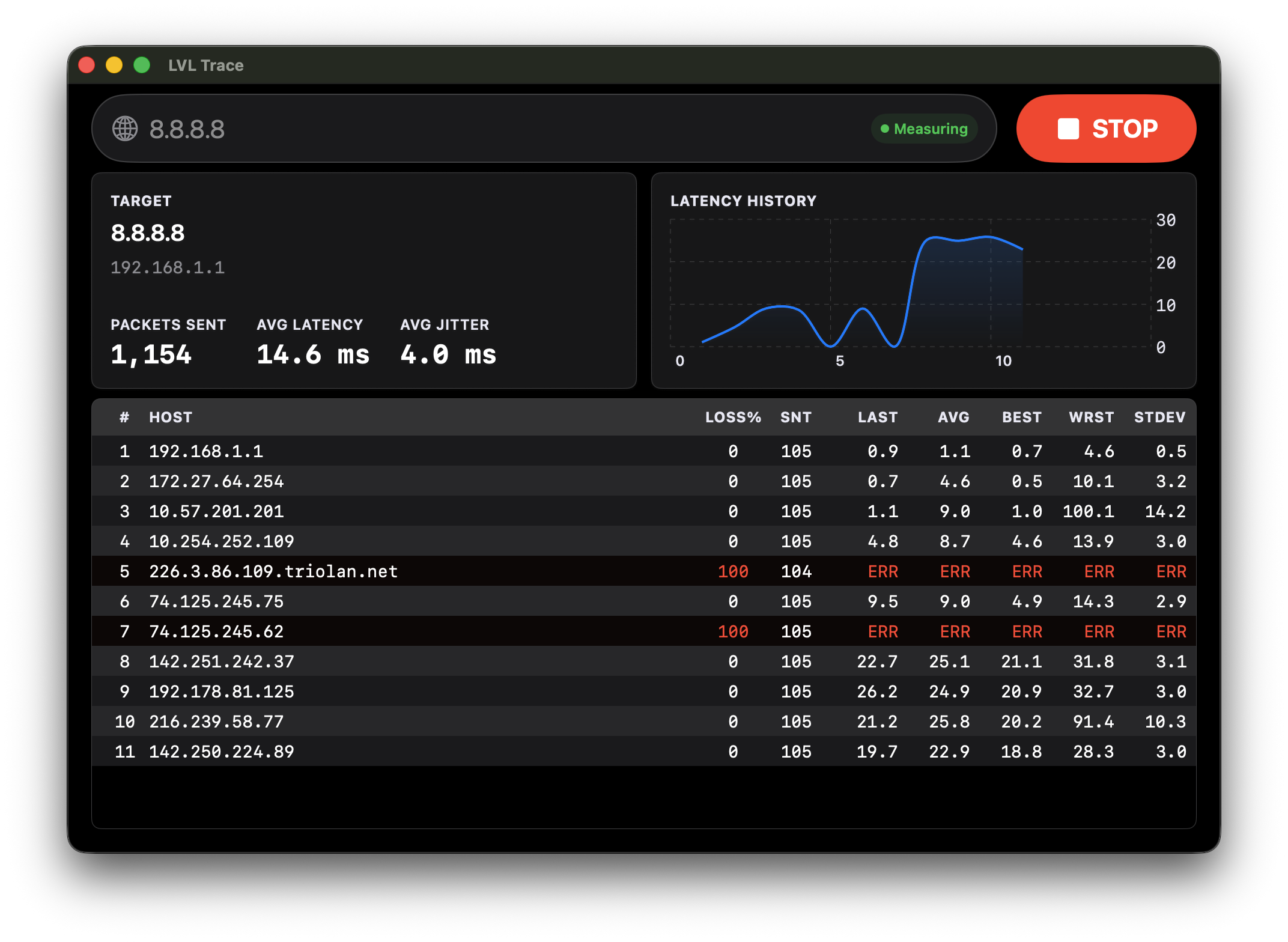
Task: Click the worst latency 91.4 value
Action: (1093, 722)
